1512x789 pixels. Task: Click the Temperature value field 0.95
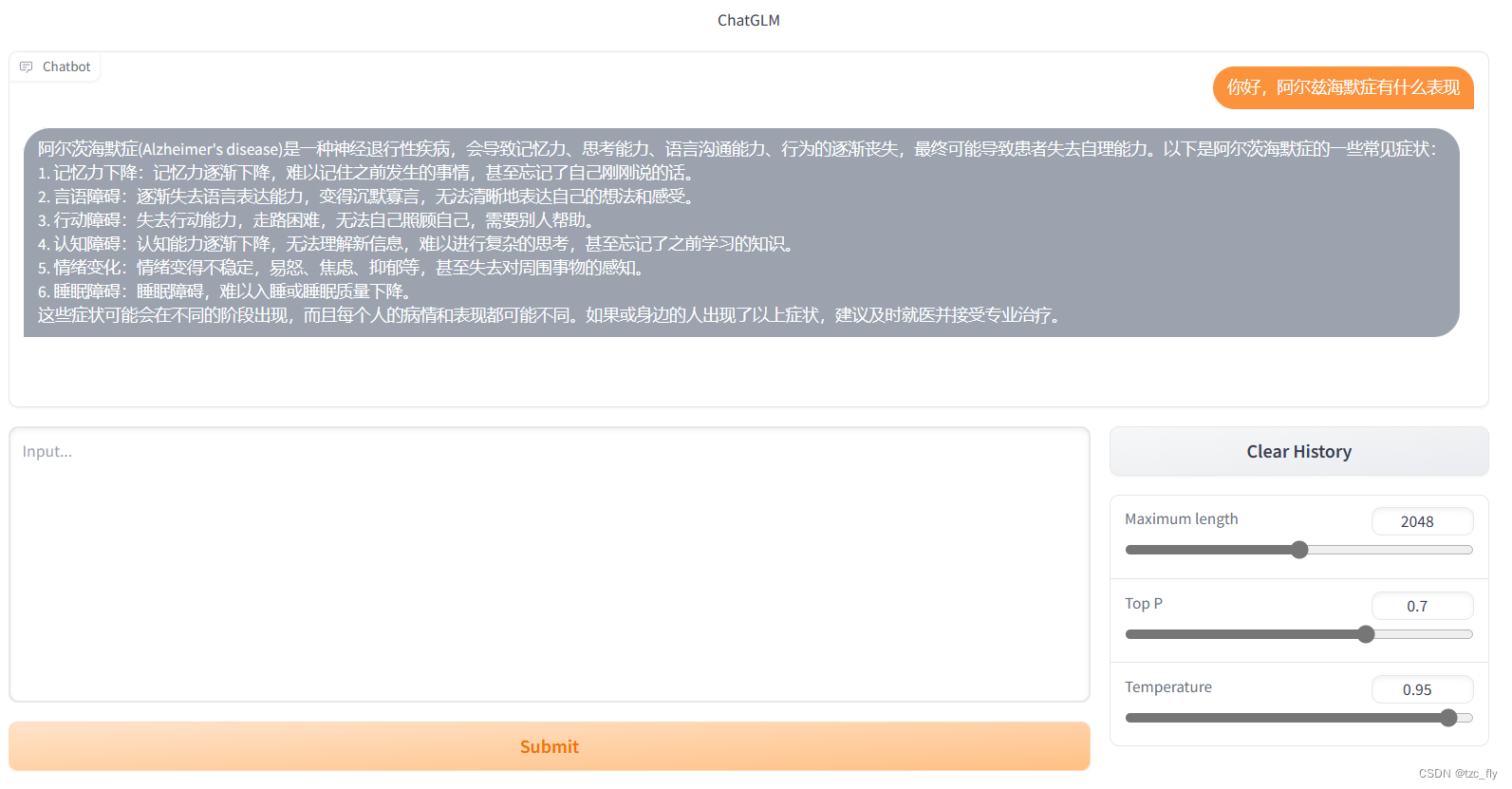coord(1422,689)
